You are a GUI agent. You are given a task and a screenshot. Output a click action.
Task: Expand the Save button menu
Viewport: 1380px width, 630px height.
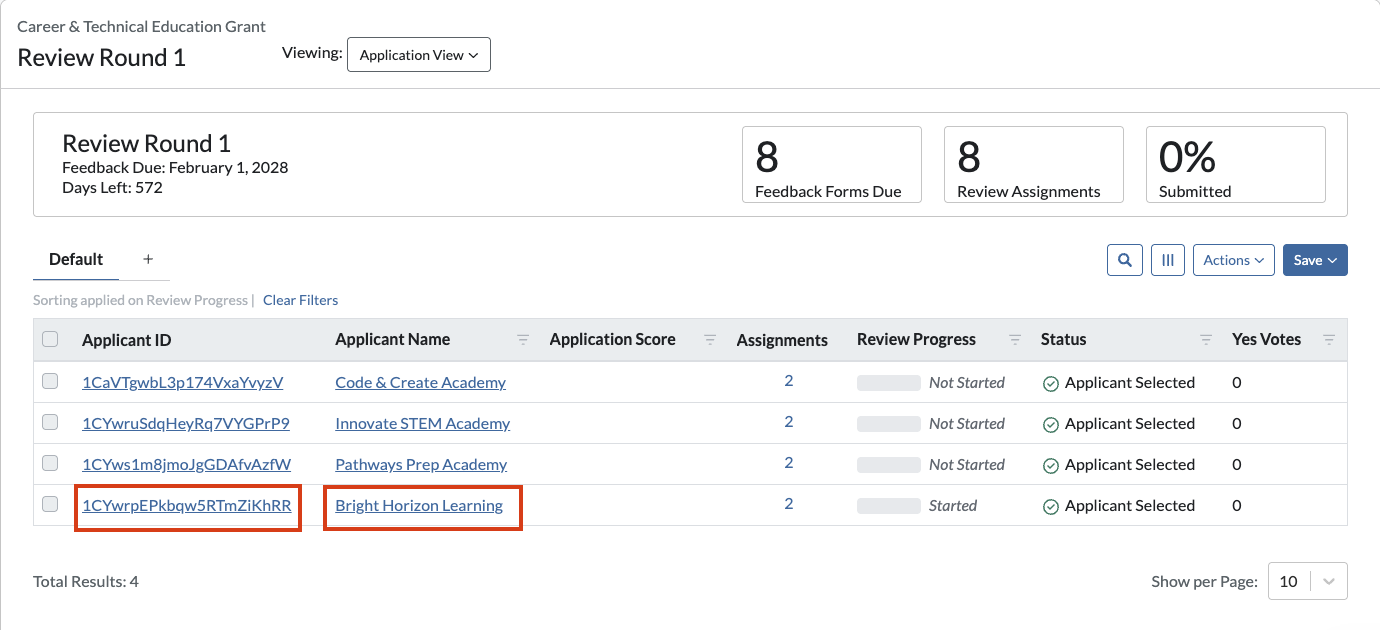(1316, 260)
